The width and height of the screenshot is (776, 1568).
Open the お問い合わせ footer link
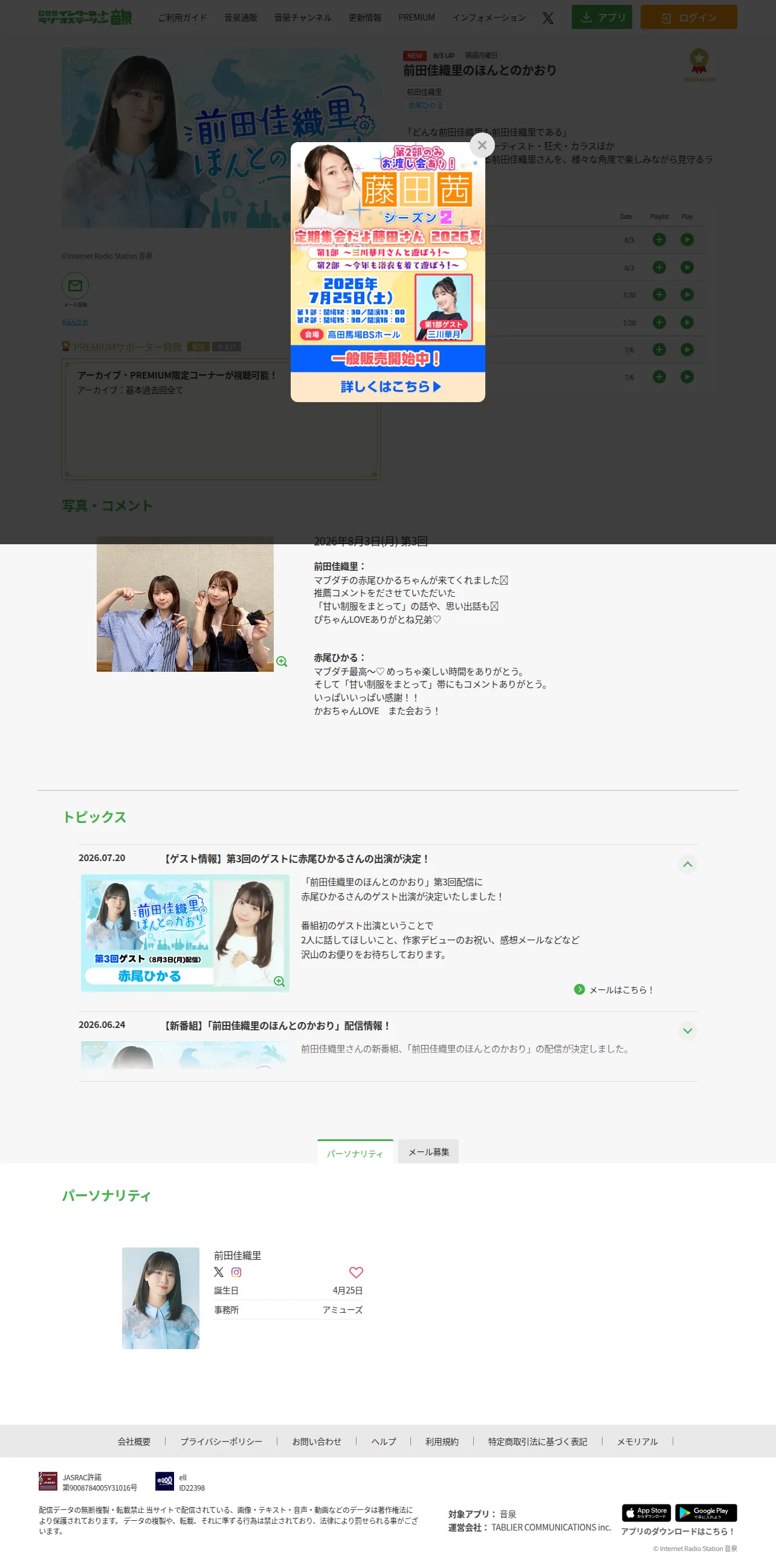click(317, 1442)
